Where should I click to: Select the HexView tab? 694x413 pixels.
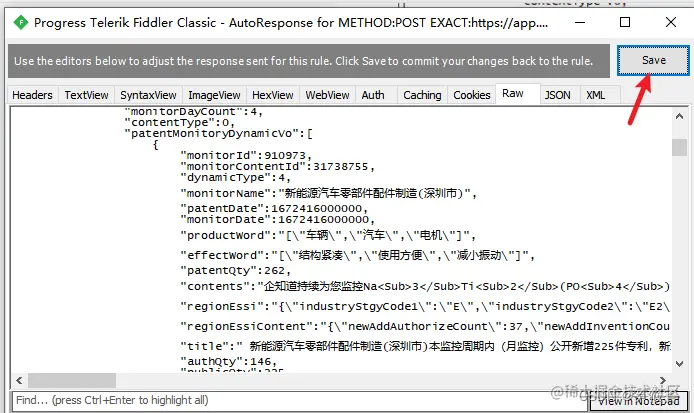pyautogui.click(x=273, y=95)
